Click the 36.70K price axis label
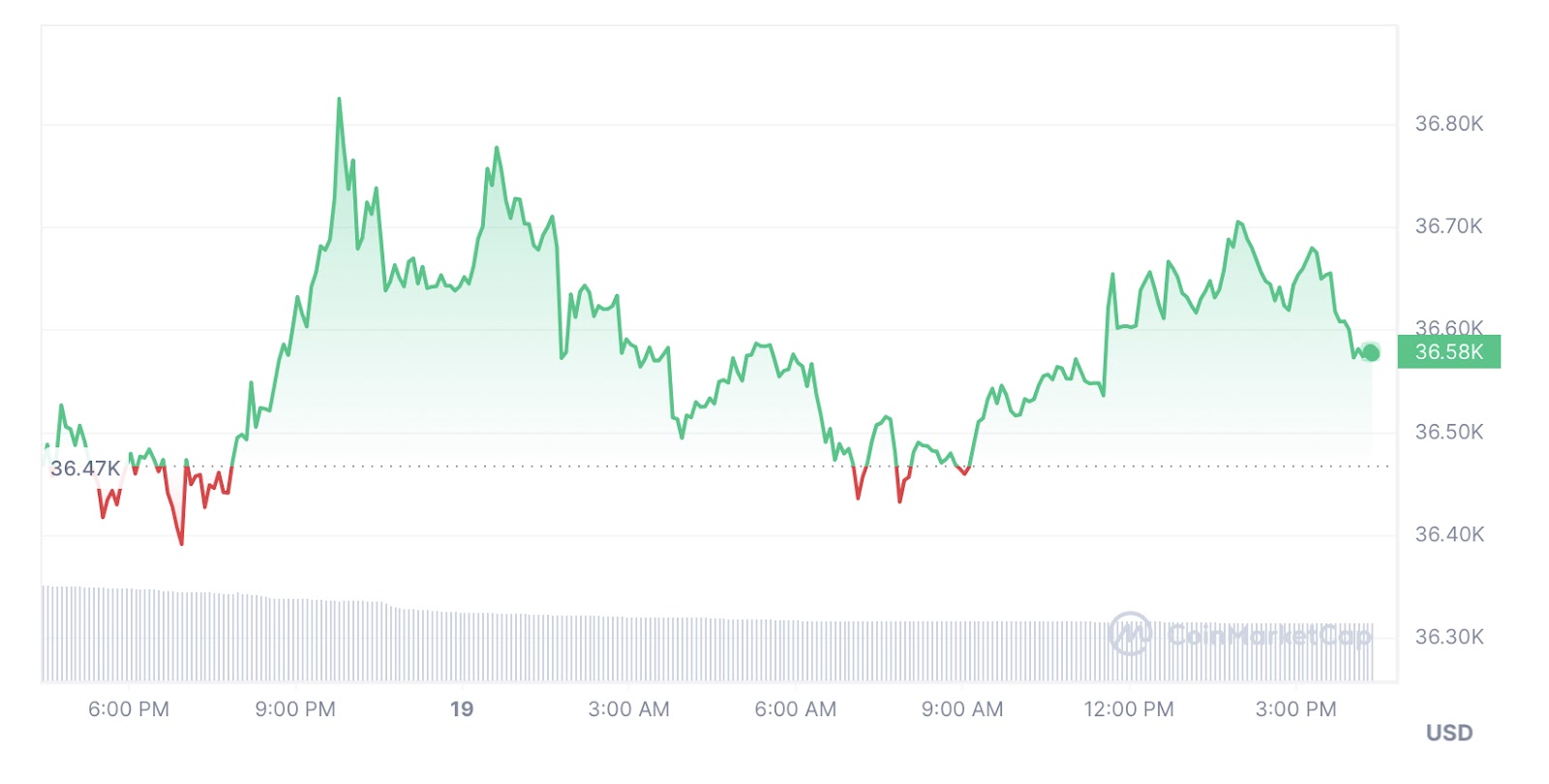This screenshot has height=784, width=1549. pyautogui.click(x=1448, y=226)
